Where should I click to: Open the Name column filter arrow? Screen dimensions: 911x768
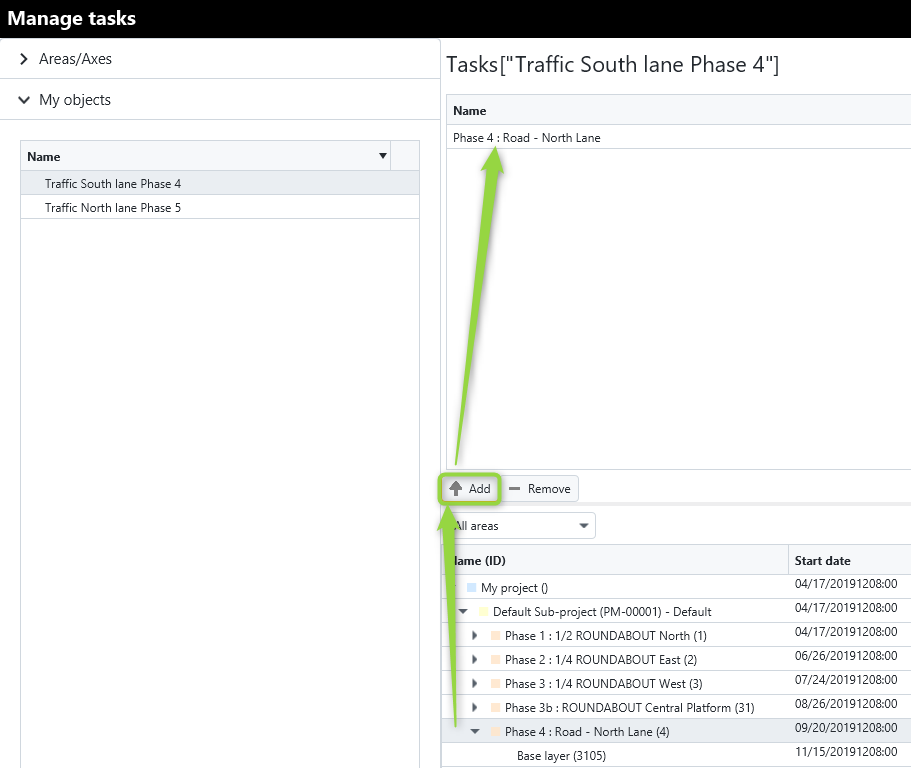383,156
